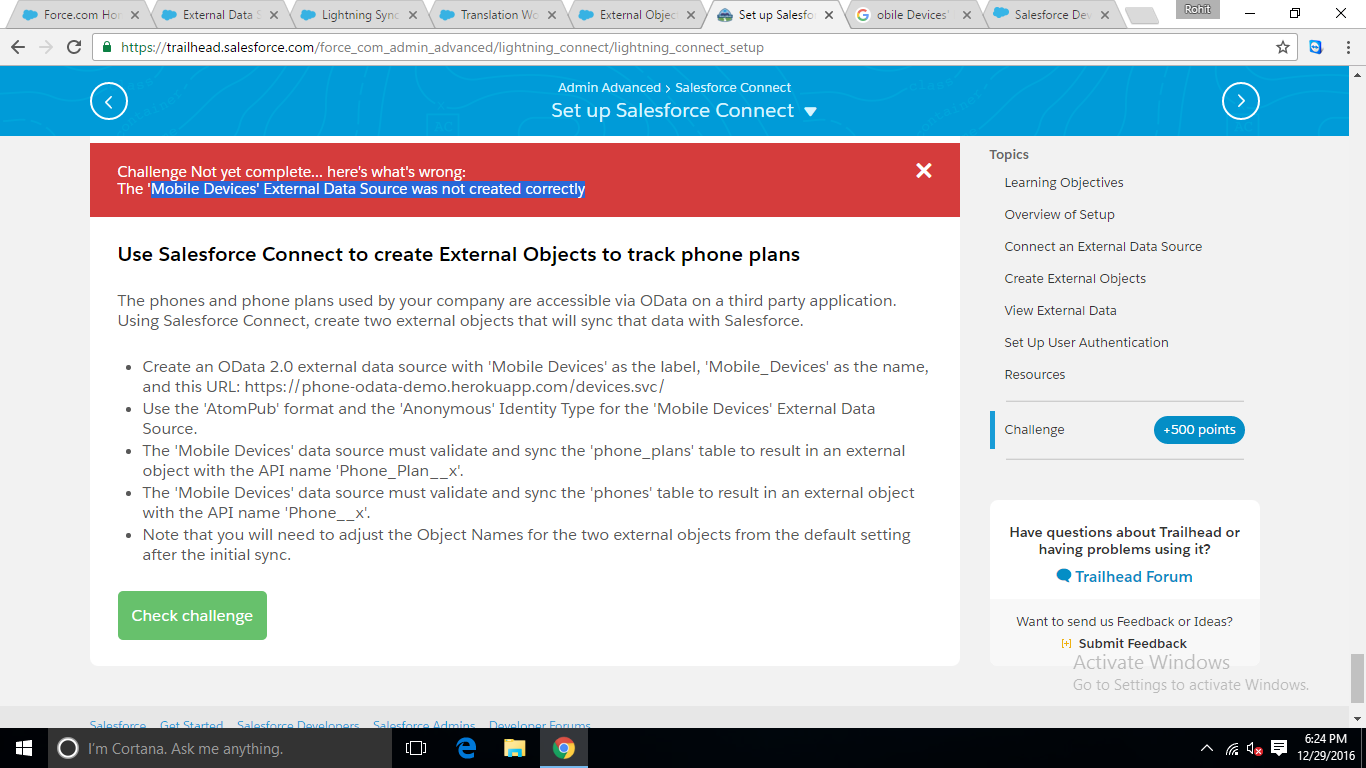This screenshot has width=1366, height=768.
Task: Open the Salesforce Connect breadcrumb link
Action: tap(733, 88)
